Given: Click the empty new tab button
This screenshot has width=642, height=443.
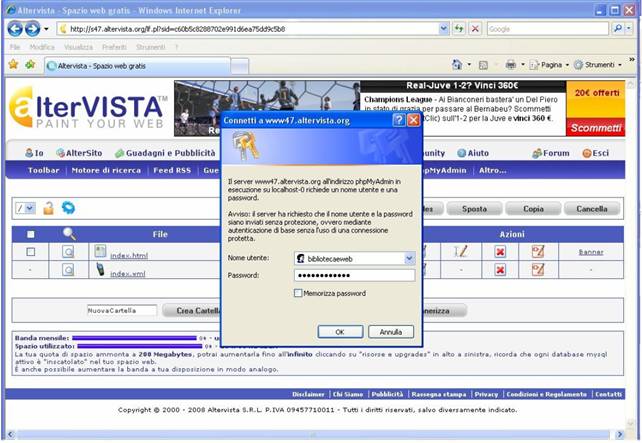Looking at the screenshot, I should [x=240, y=66].
